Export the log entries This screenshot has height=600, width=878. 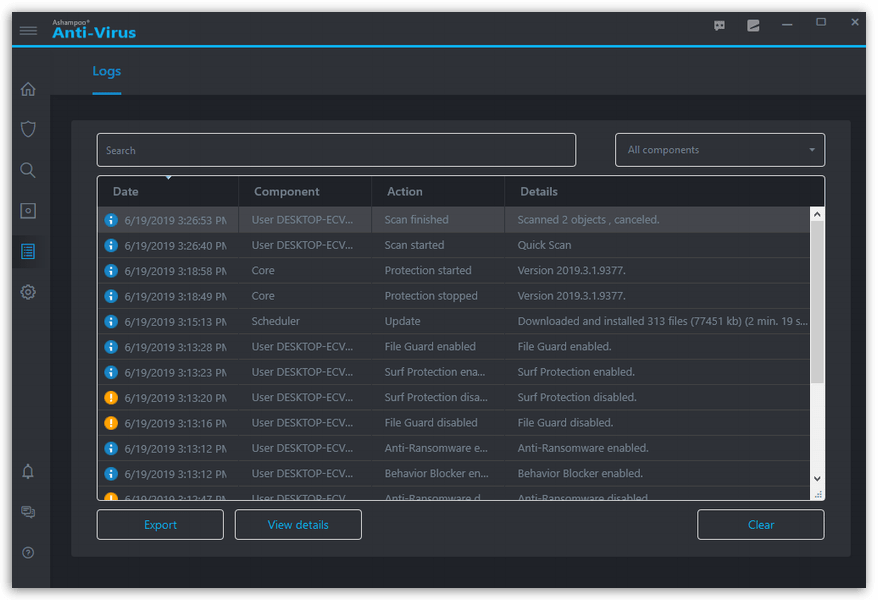(159, 524)
